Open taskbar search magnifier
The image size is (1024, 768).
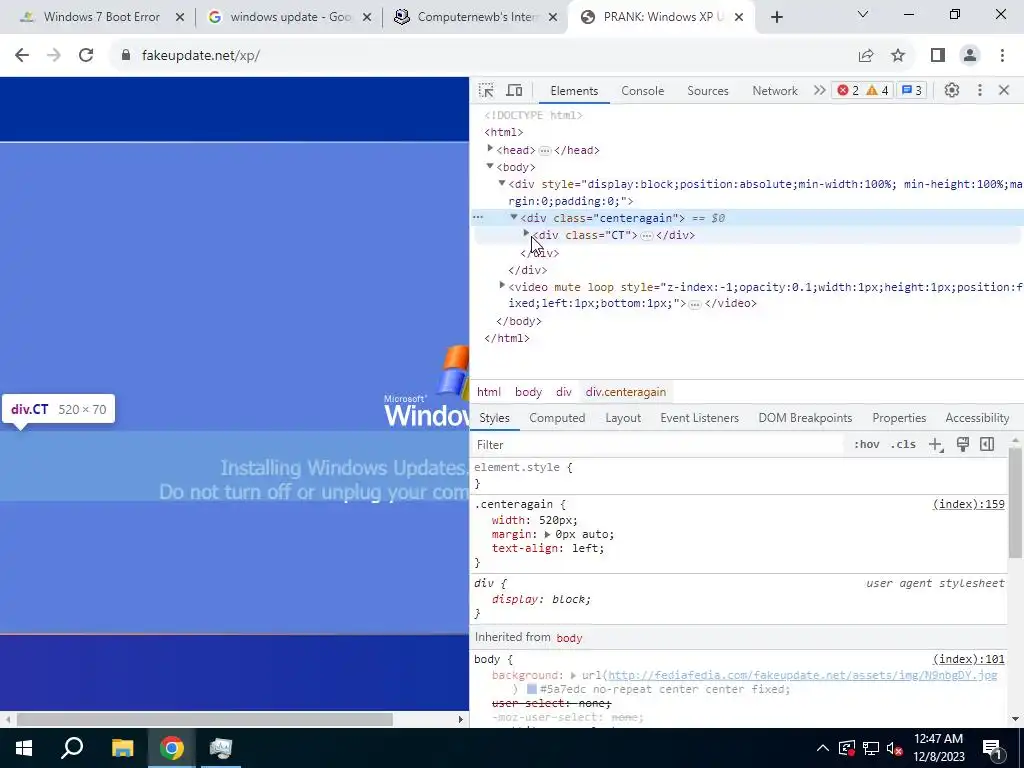(72, 748)
